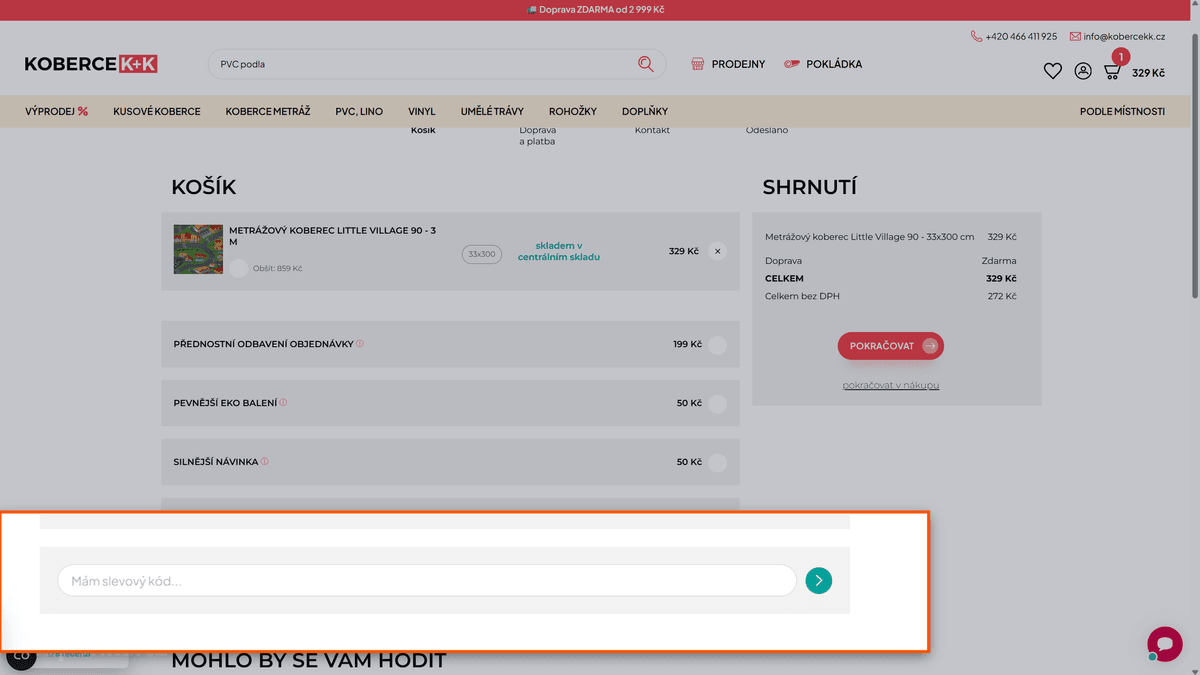Click the 33x300 size badge
This screenshot has height=675, width=1200.
[481, 254]
